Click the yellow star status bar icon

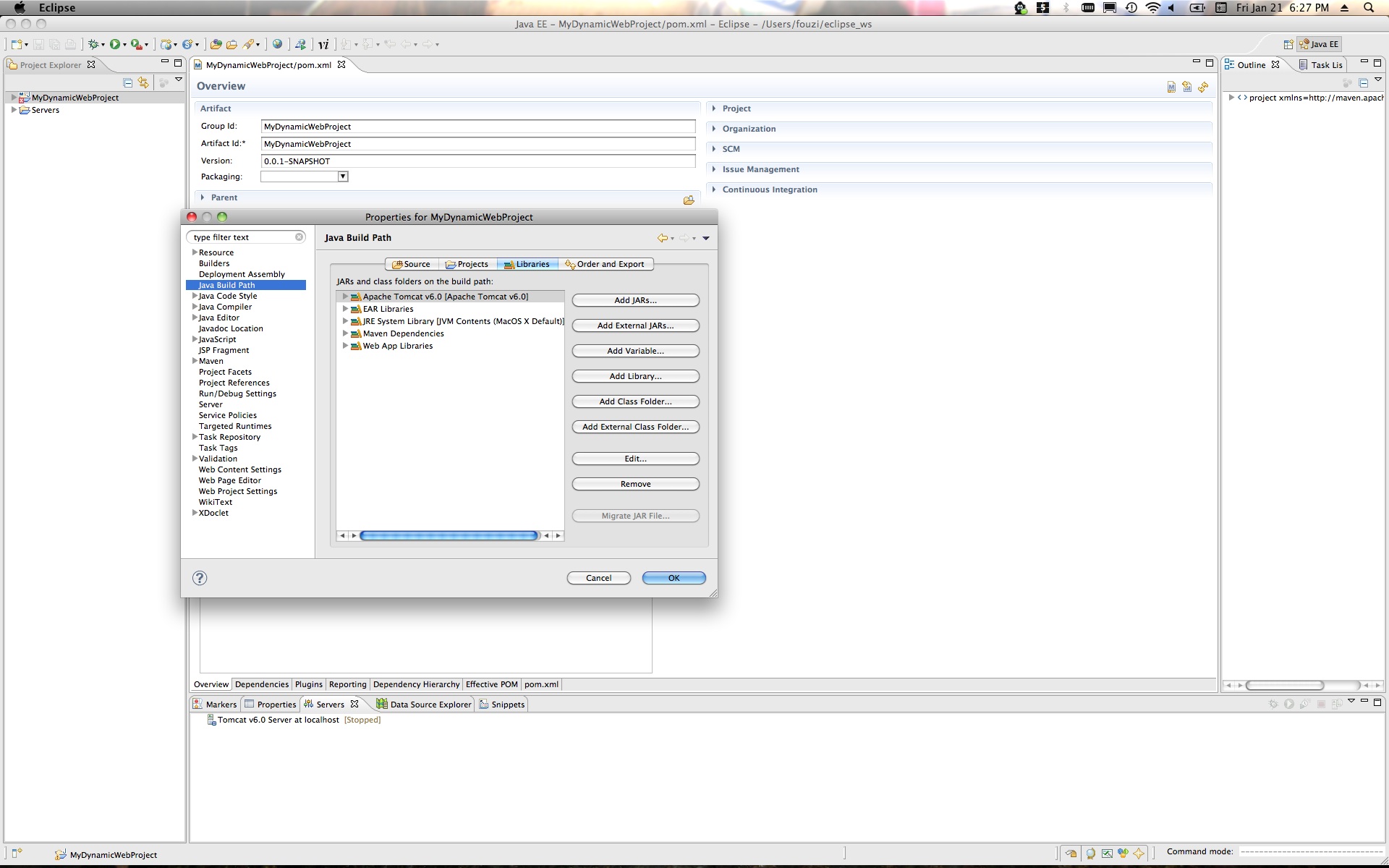click(x=1139, y=854)
